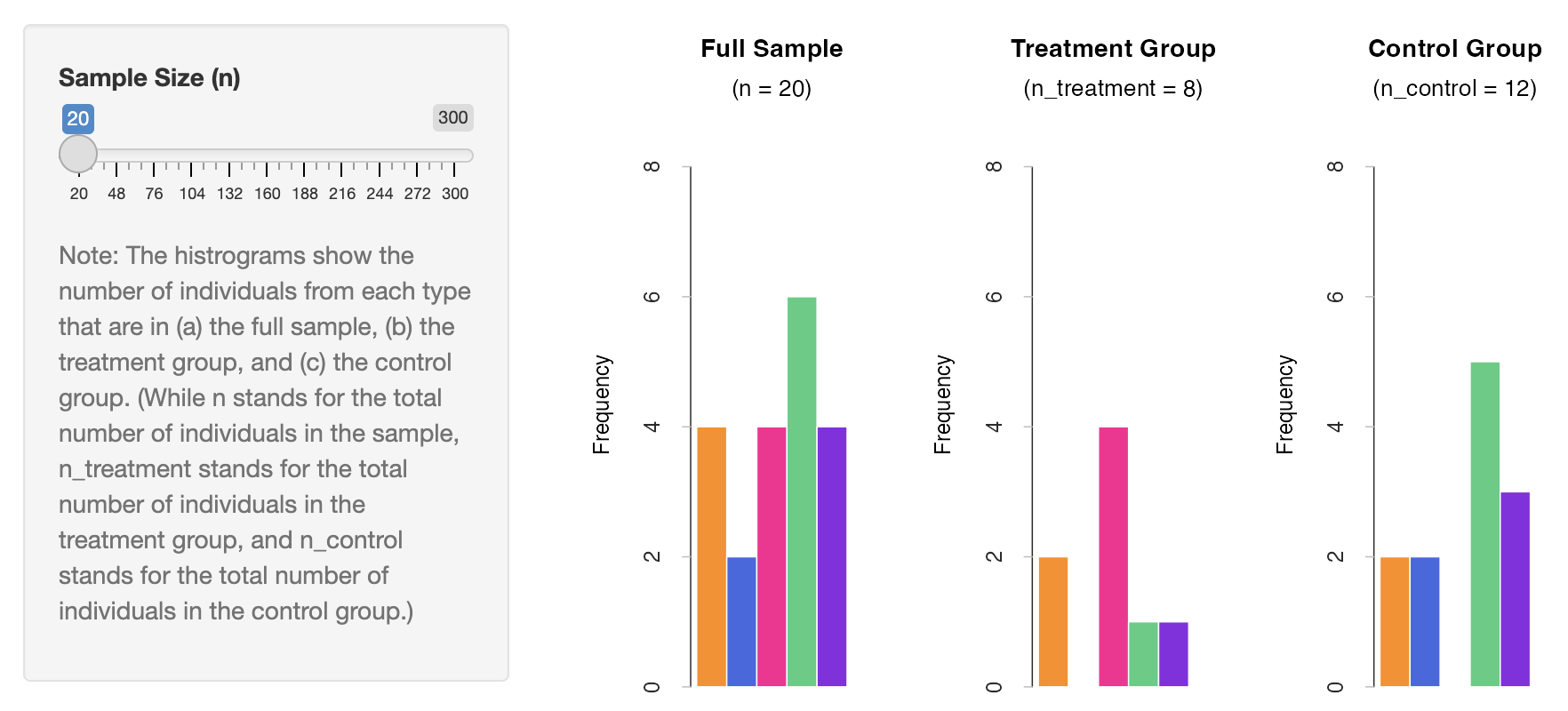Click the slider tick labeled 104
The image size is (1568, 711).
[x=192, y=194]
